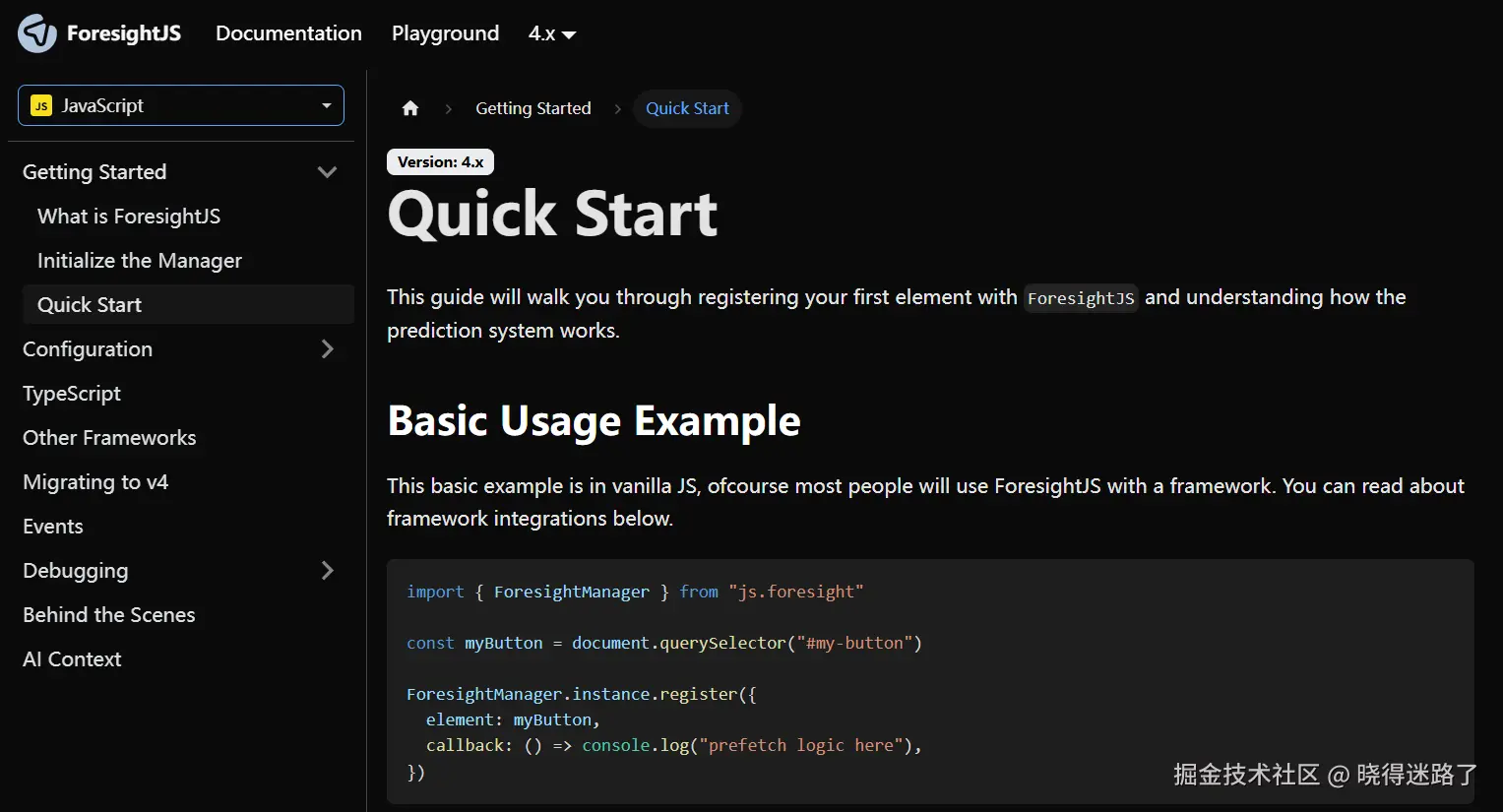Expand the Configuration section chevron
1503x812 pixels.
pos(327,349)
